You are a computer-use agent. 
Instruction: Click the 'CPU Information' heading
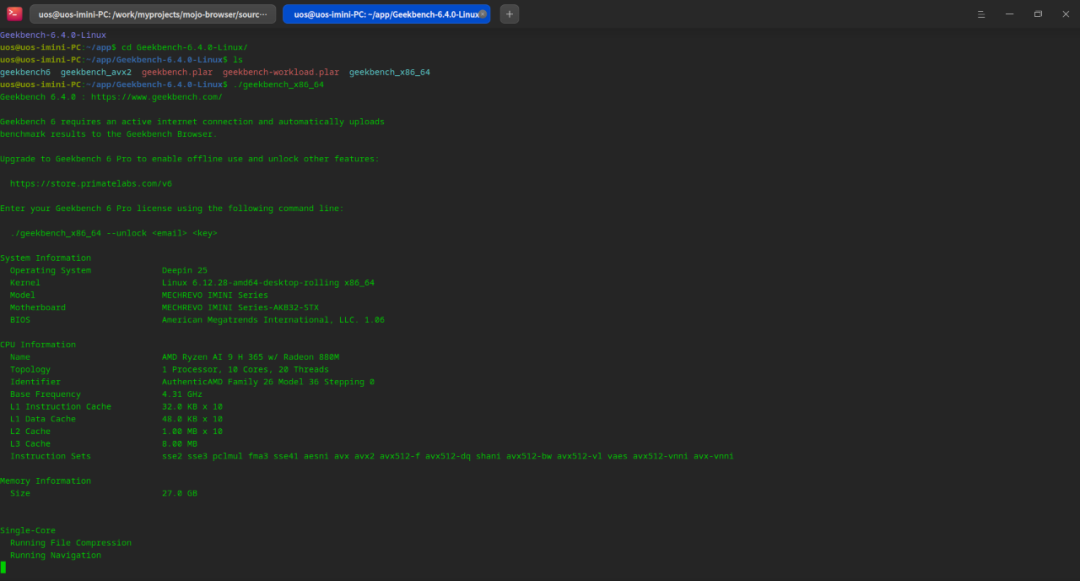pos(38,345)
